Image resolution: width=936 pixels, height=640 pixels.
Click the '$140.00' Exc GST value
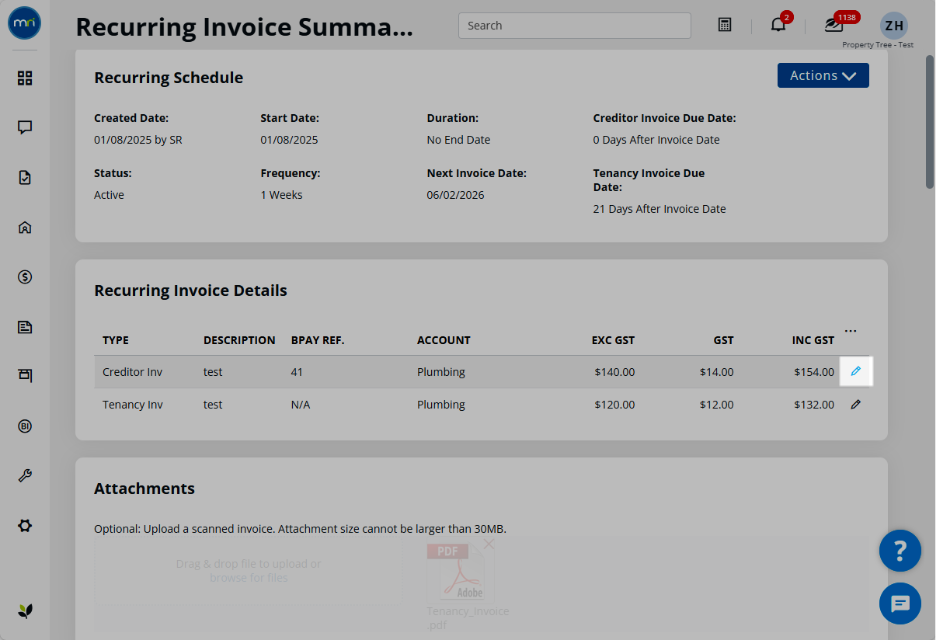tap(614, 372)
